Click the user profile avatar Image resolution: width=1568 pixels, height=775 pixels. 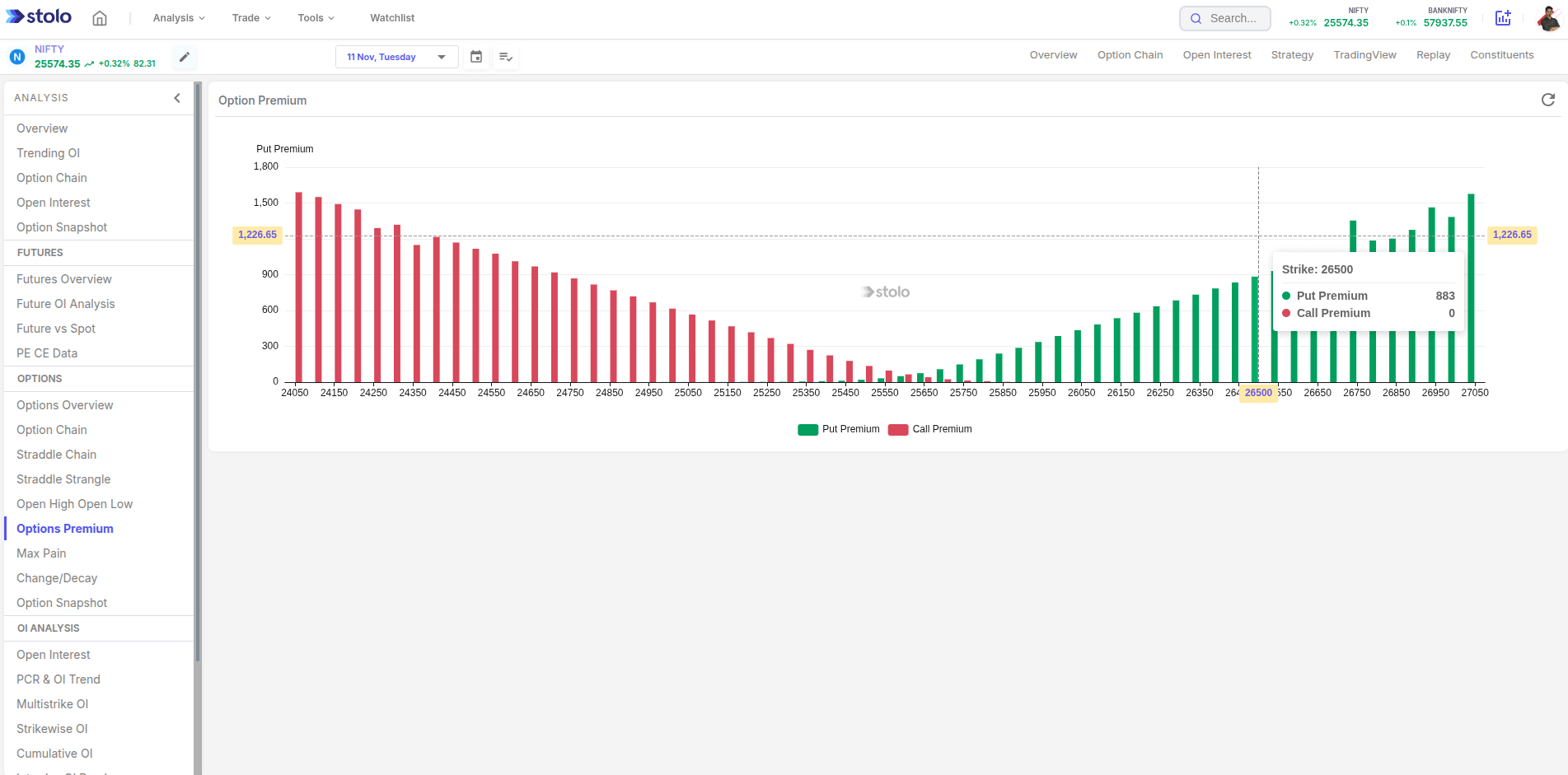coord(1550,17)
